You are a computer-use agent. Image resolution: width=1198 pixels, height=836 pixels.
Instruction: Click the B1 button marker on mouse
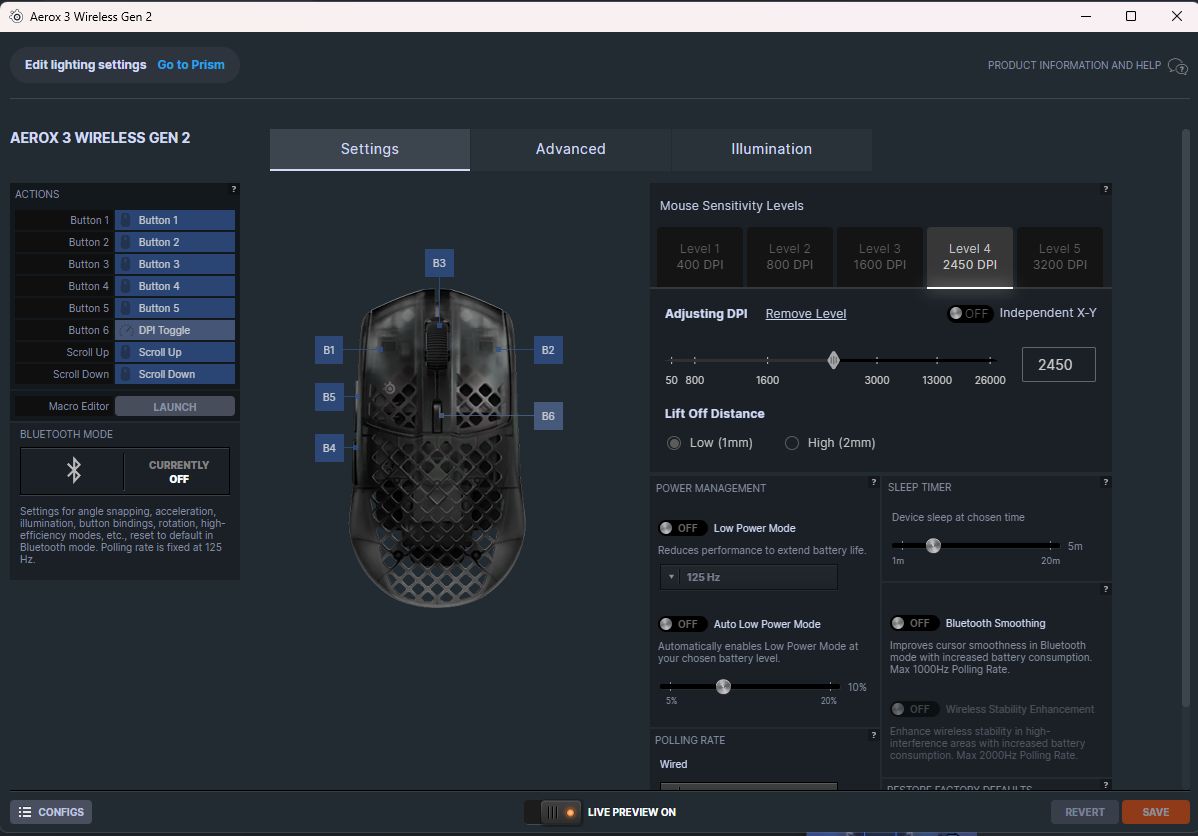point(329,350)
